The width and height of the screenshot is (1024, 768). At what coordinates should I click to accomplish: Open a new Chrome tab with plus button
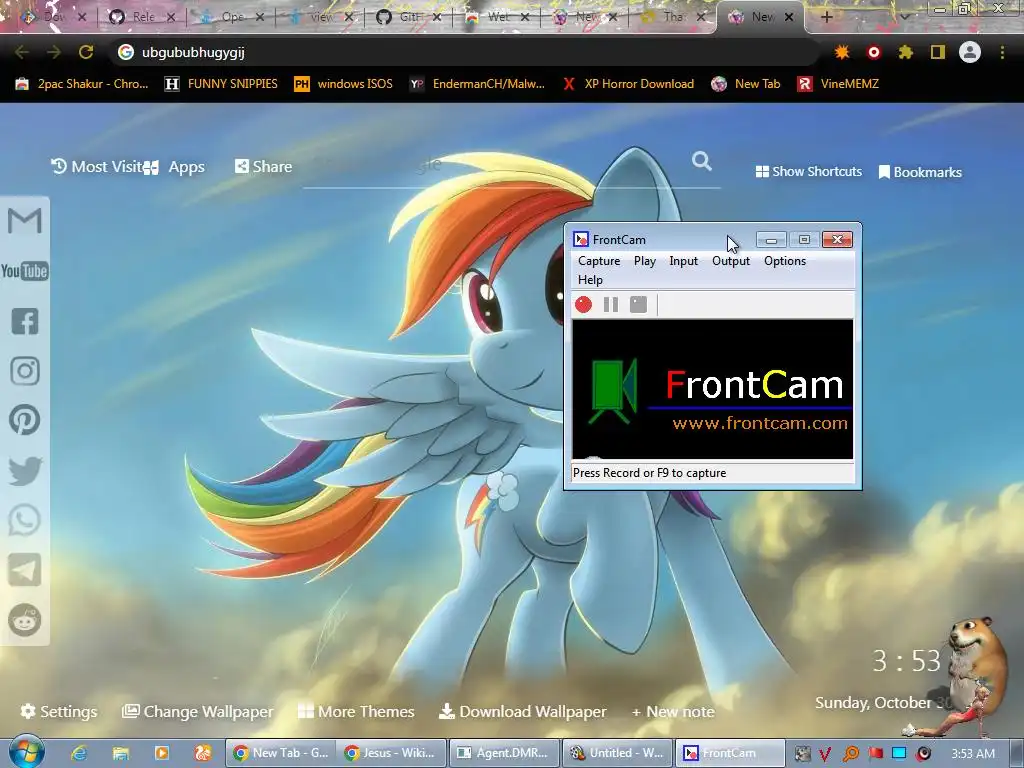pos(826,17)
